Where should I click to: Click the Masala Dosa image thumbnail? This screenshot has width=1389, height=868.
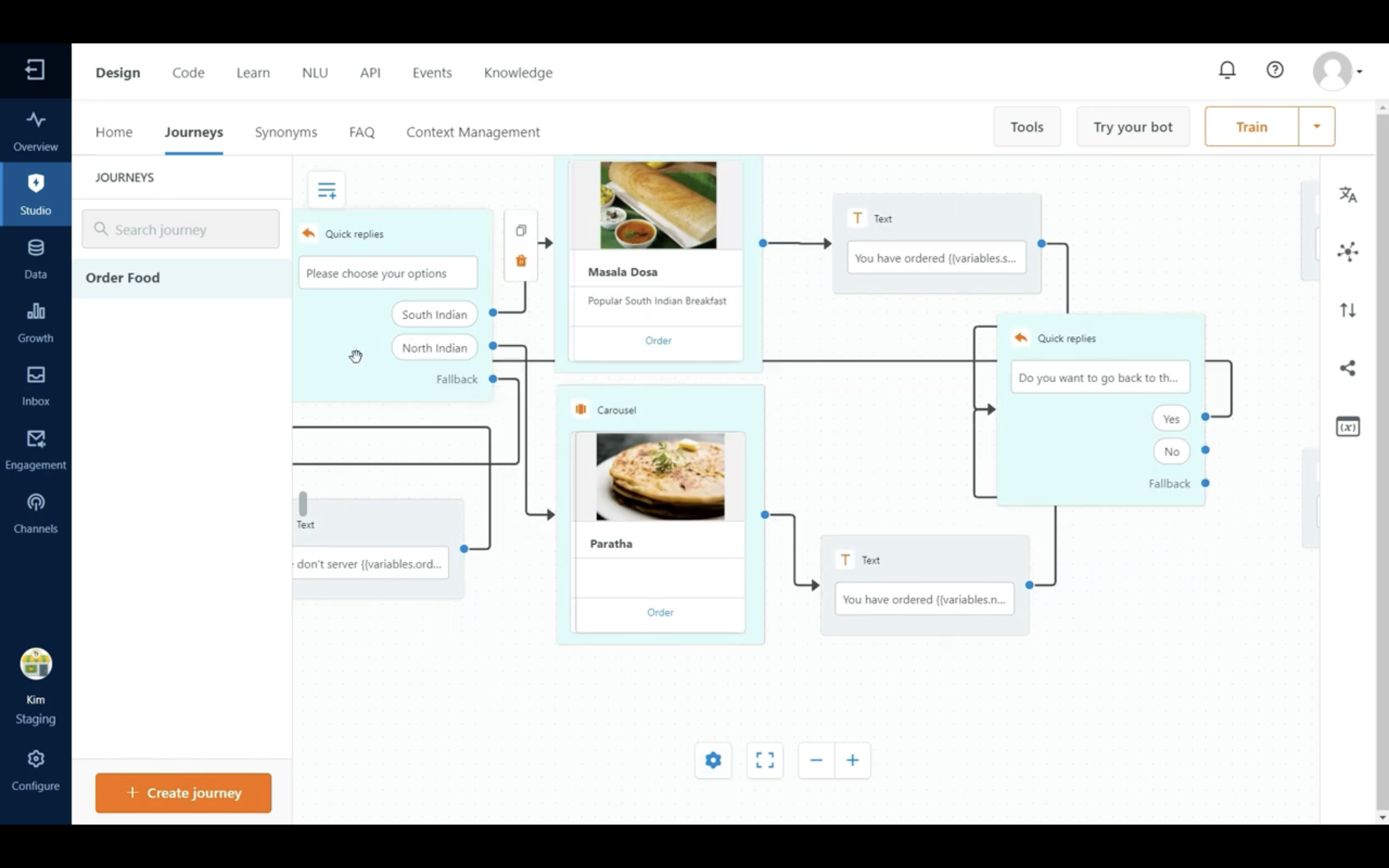pyautogui.click(x=658, y=205)
